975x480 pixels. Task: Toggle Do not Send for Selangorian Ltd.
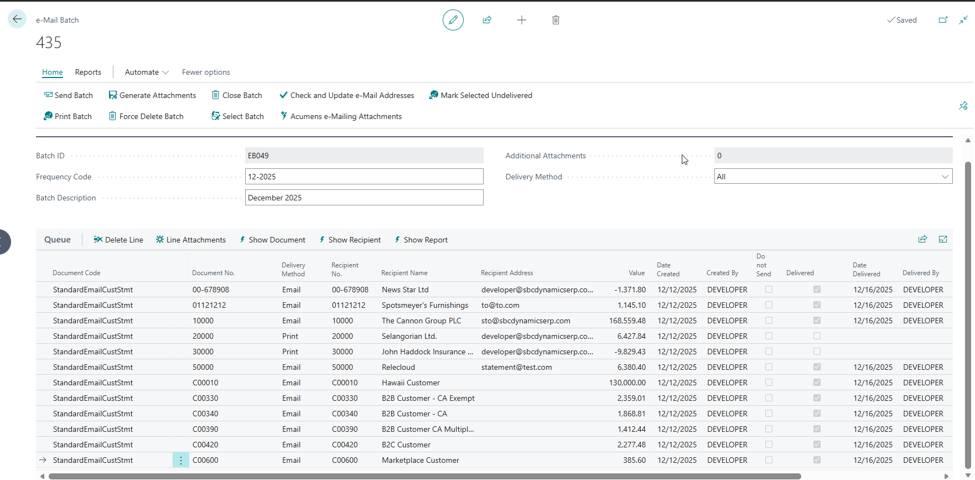[x=769, y=336]
